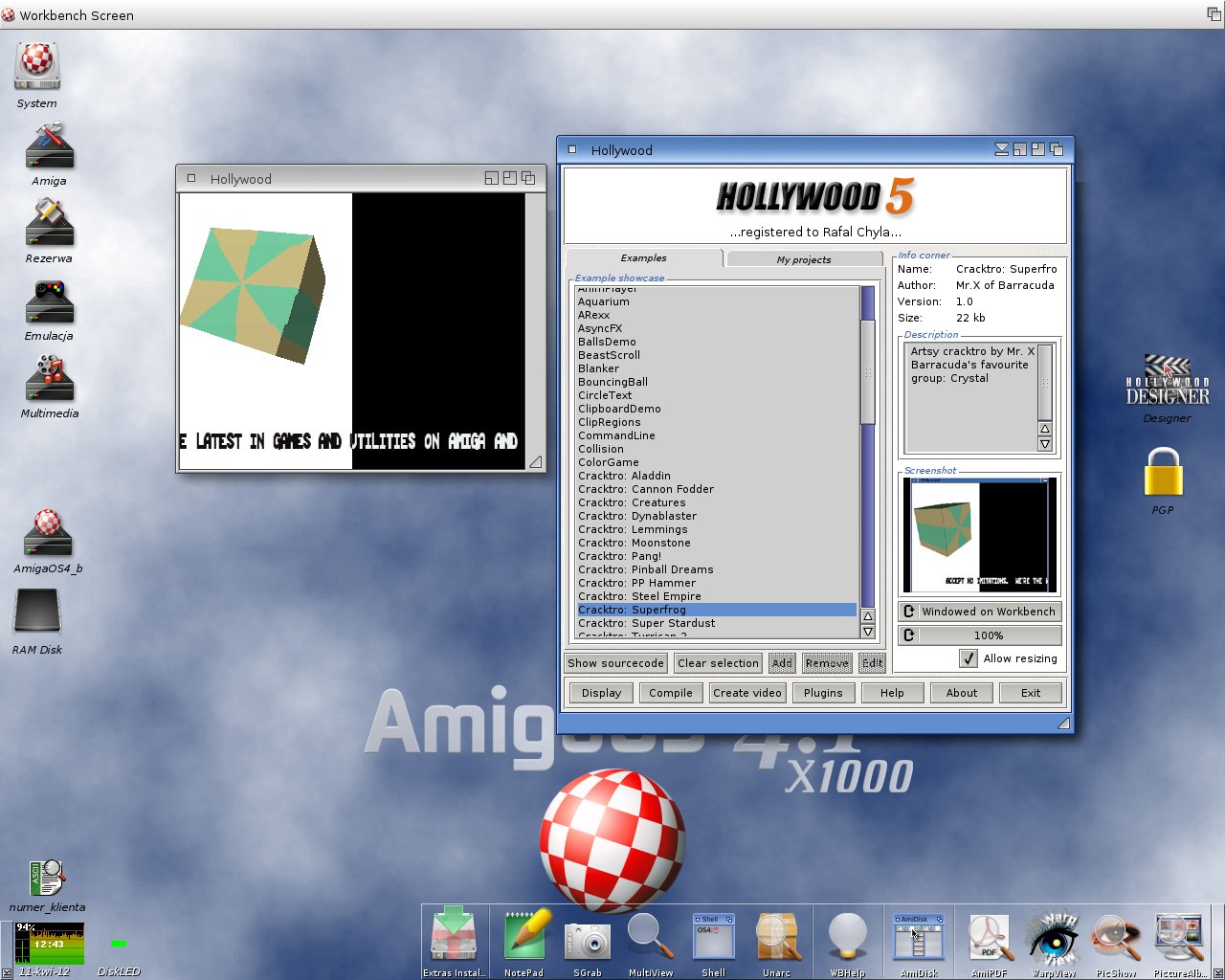Launch Hollywood Designer desktop icon

coord(1168,381)
